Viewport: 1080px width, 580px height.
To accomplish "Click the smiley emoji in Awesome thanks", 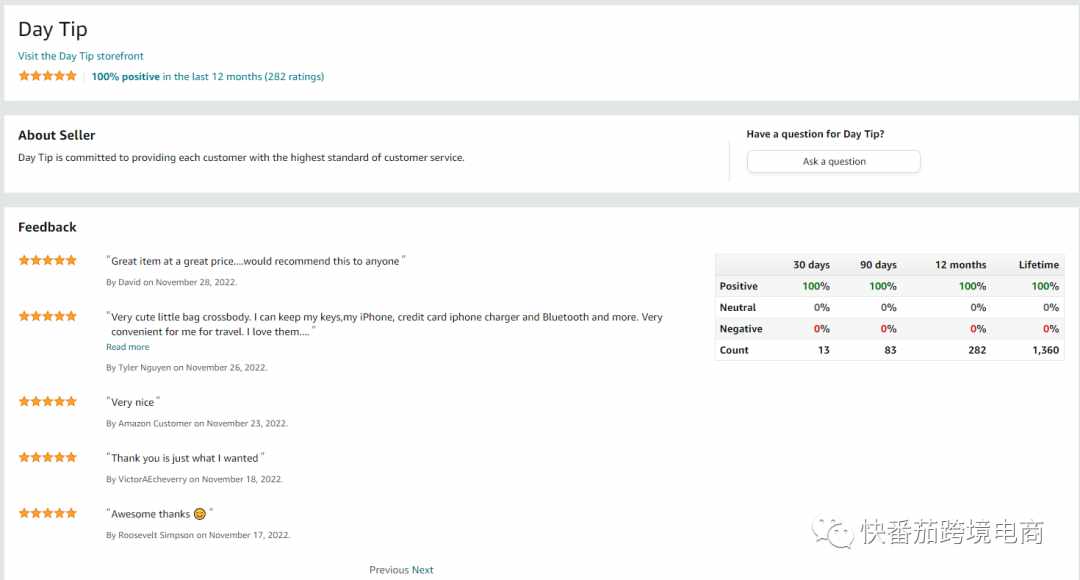I will 200,514.
